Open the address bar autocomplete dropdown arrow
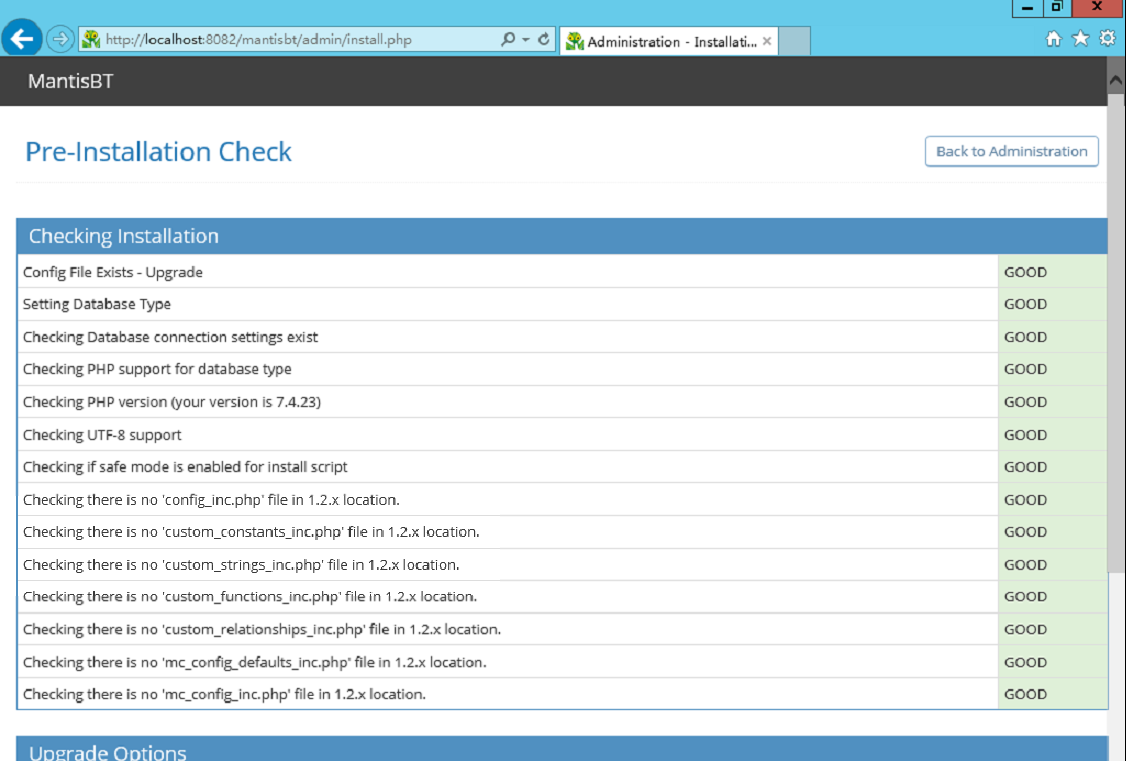This screenshot has height=761, width=1126. (526, 39)
